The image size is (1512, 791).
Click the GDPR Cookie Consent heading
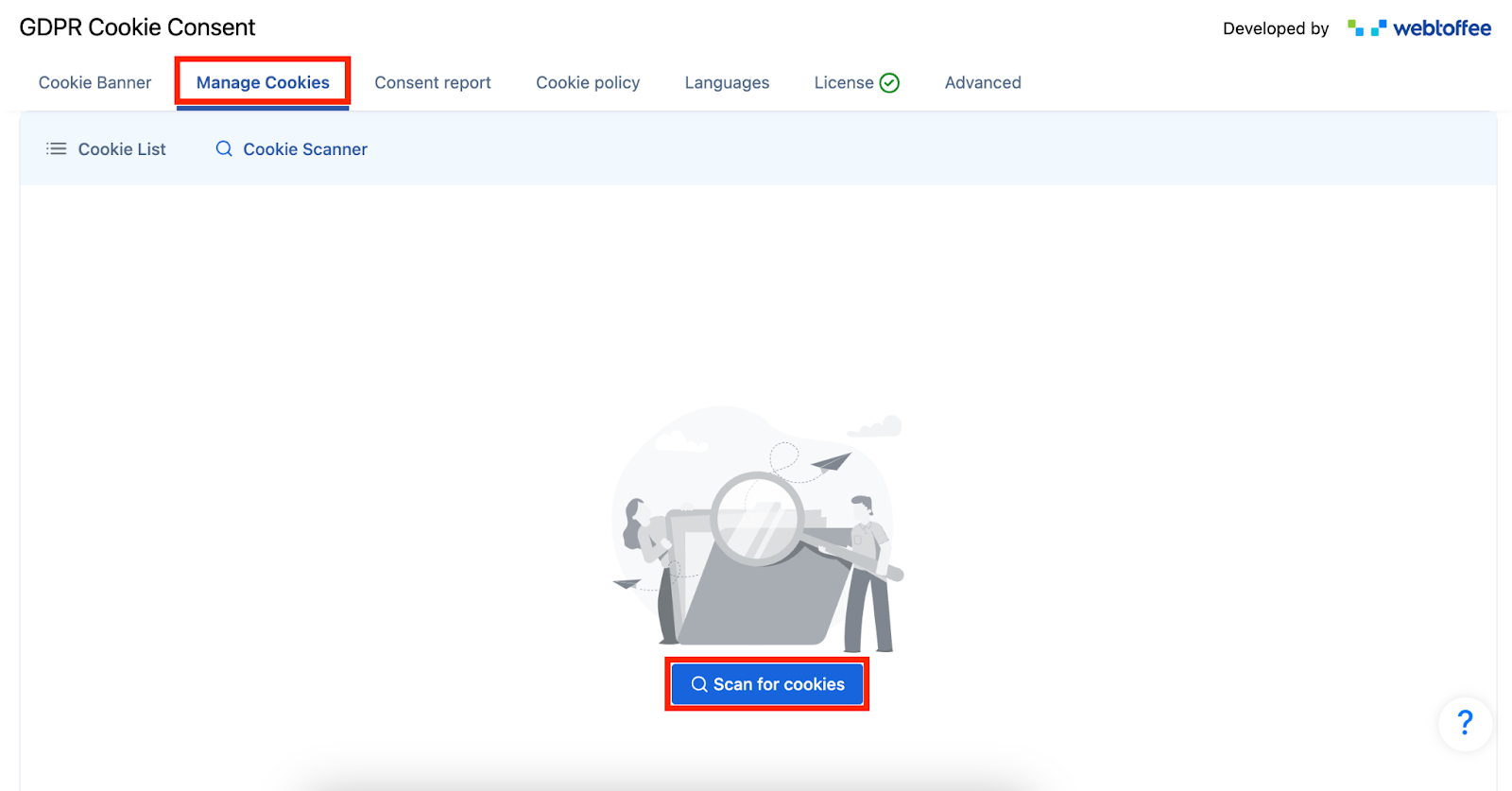click(x=137, y=27)
